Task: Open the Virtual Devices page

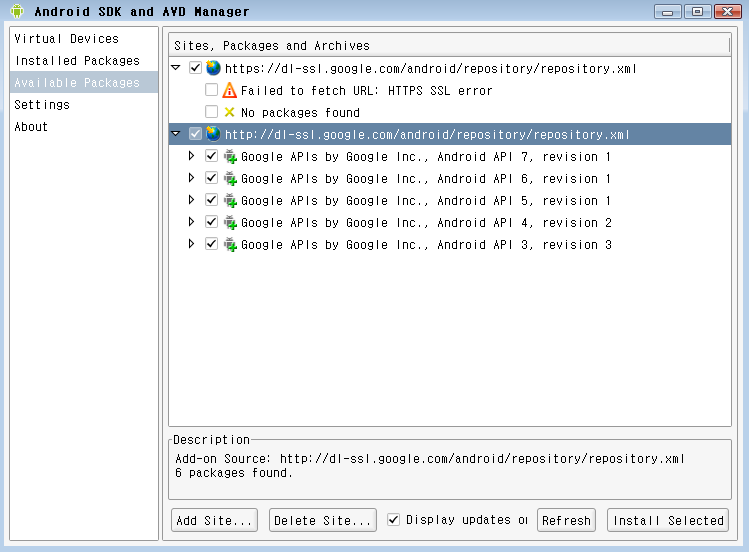Action: [84, 39]
